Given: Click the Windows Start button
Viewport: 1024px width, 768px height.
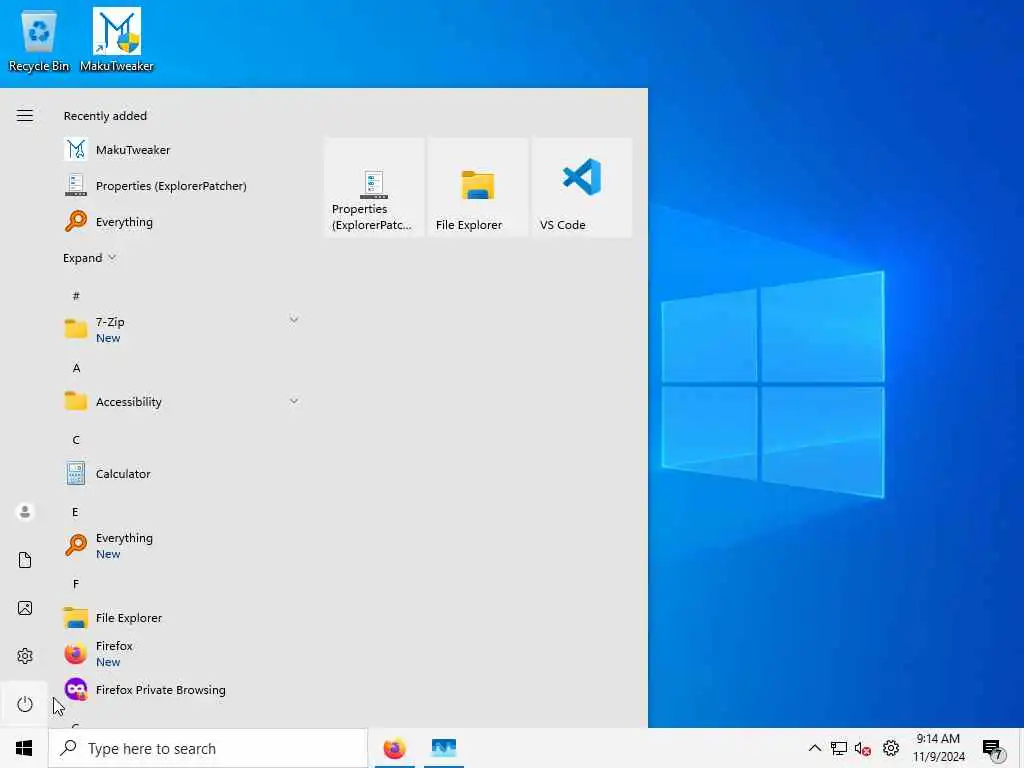Looking at the screenshot, I should tap(24, 748).
